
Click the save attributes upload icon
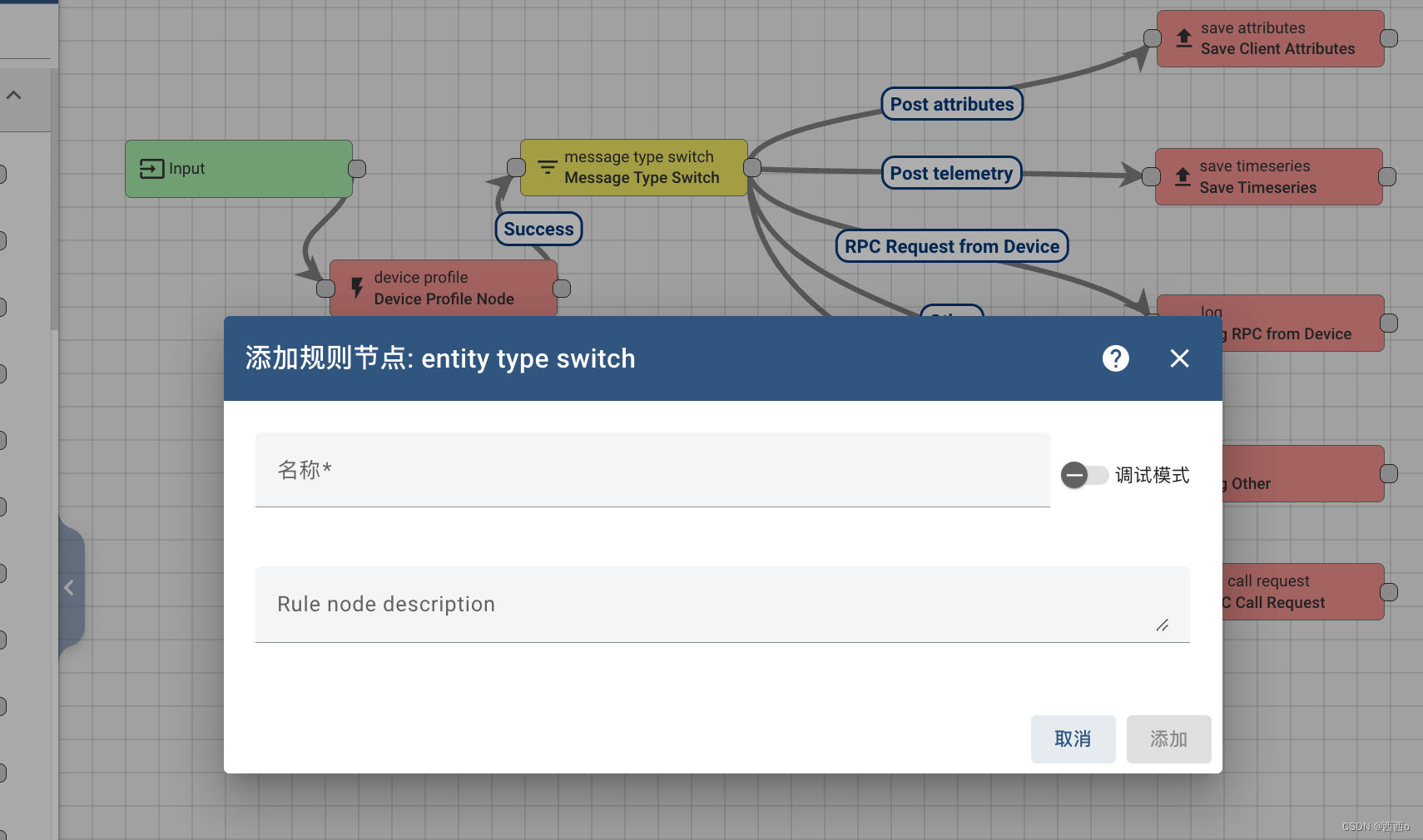tap(1183, 37)
